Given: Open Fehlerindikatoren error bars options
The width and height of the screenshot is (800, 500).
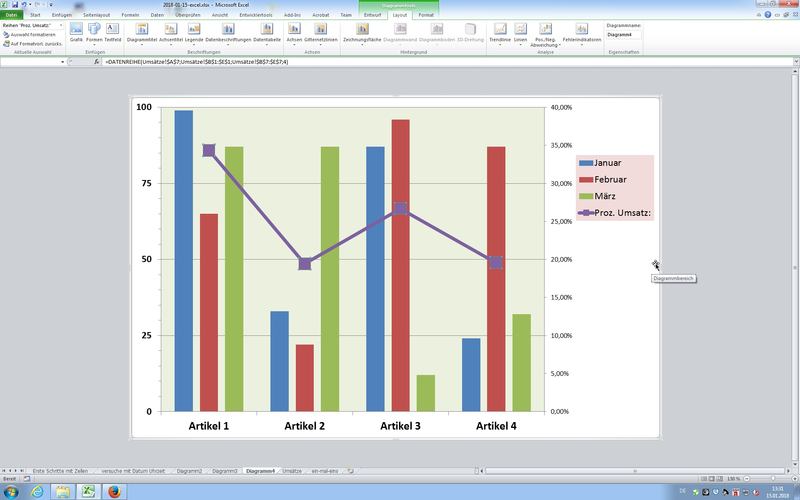Looking at the screenshot, I should [x=582, y=33].
